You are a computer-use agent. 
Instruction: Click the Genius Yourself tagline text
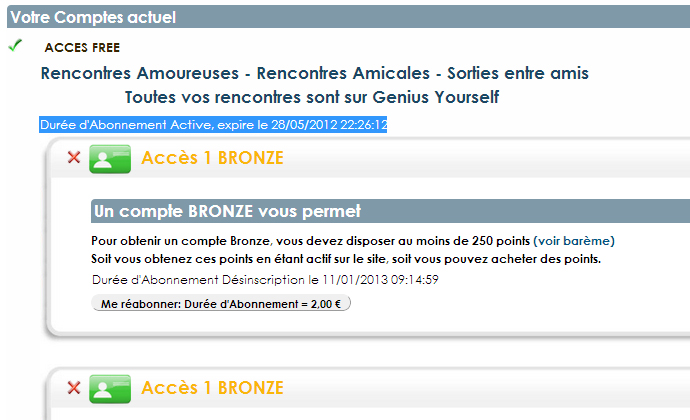point(312,97)
